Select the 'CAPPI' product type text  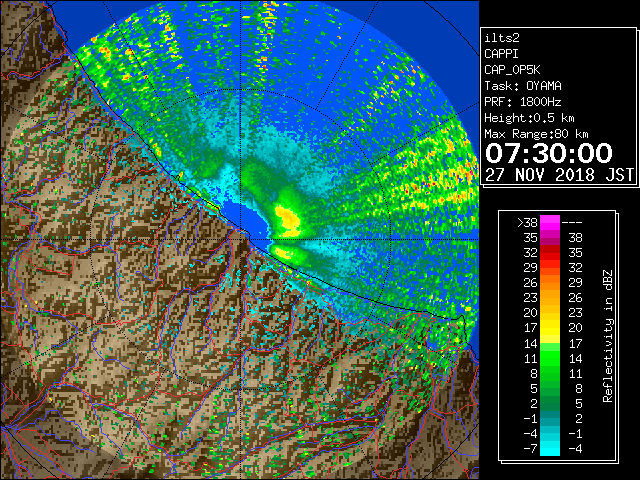pos(501,54)
